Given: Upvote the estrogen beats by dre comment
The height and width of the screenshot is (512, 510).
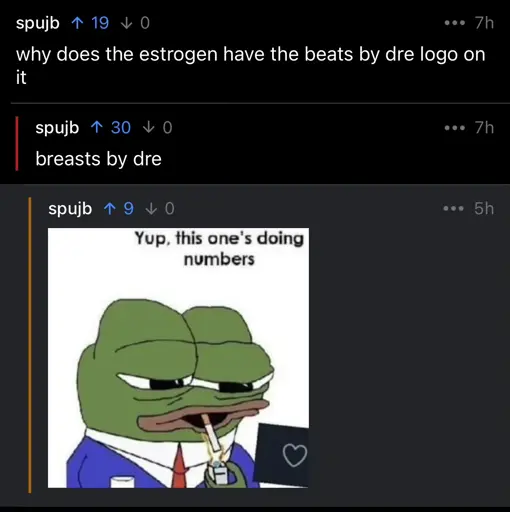Looking at the screenshot, I should [x=77, y=23].
